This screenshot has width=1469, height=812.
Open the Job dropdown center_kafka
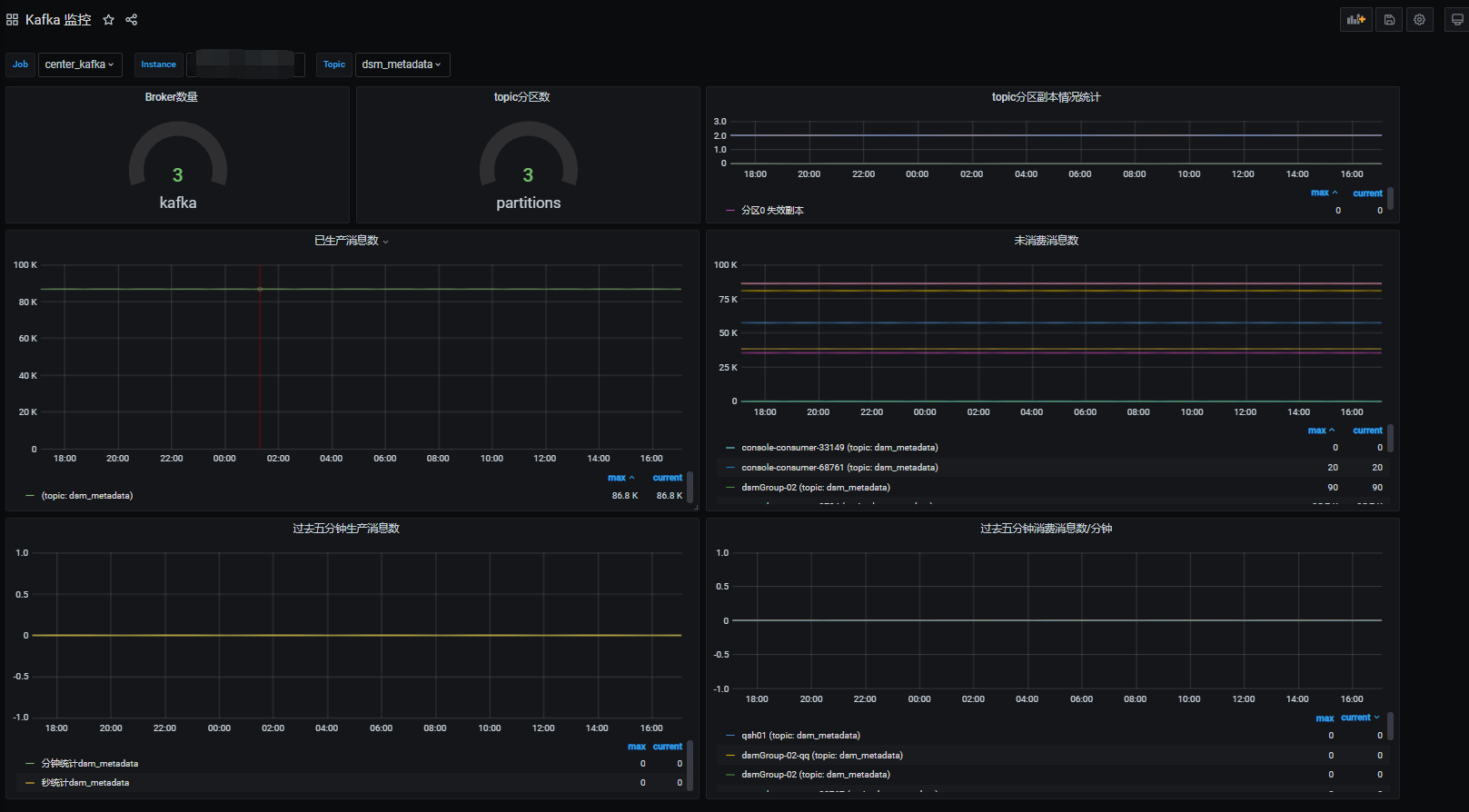click(80, 64)
